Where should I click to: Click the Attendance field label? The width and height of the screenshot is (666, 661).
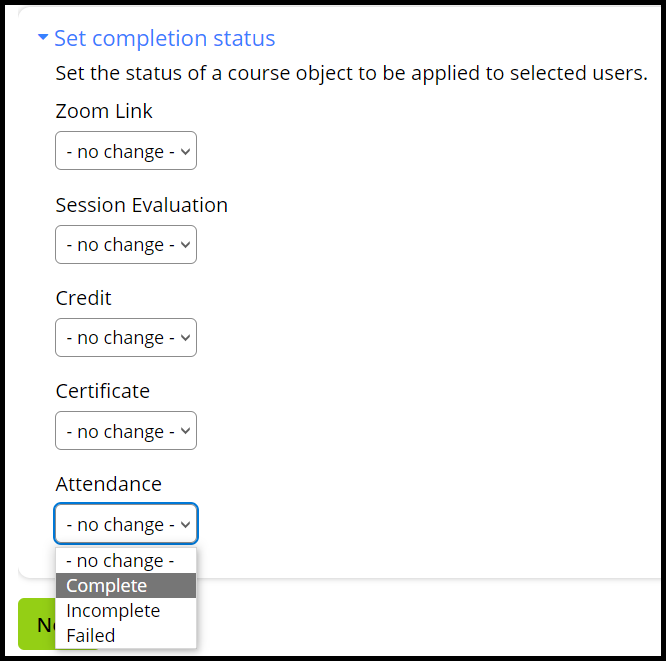[108, 484]
